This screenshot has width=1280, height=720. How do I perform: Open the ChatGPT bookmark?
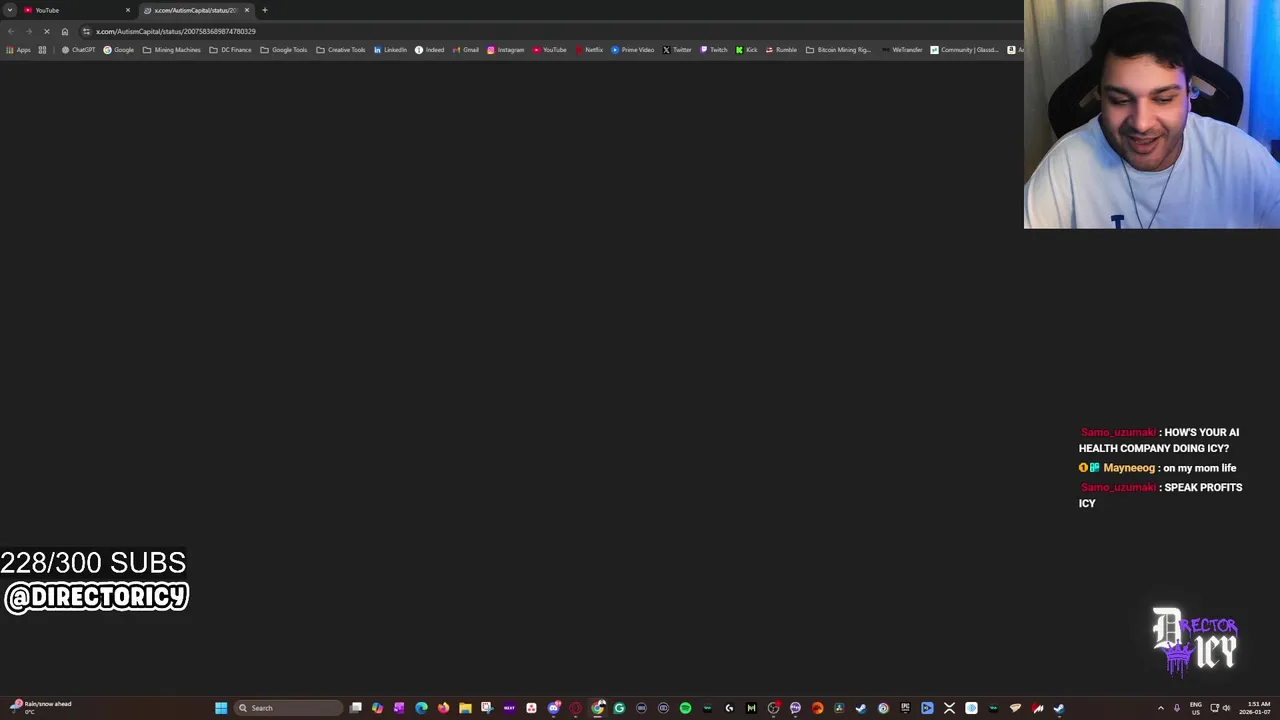click(x=79, y=50)
